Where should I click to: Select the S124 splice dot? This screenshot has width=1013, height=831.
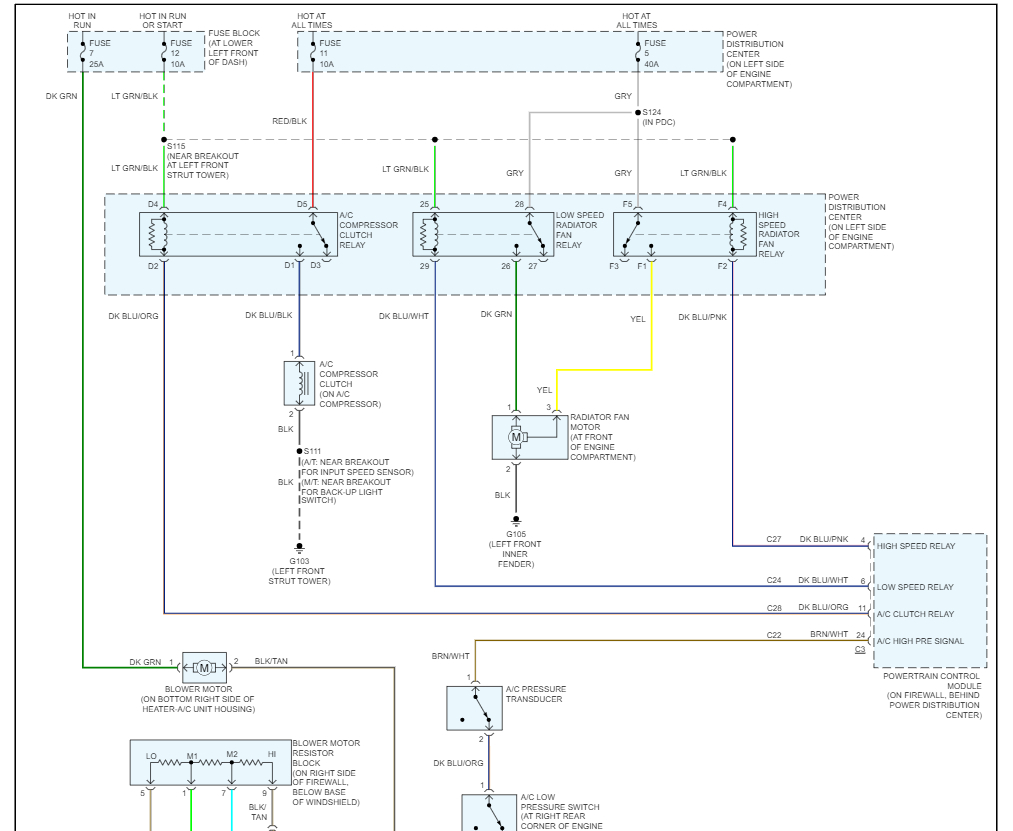638,112
